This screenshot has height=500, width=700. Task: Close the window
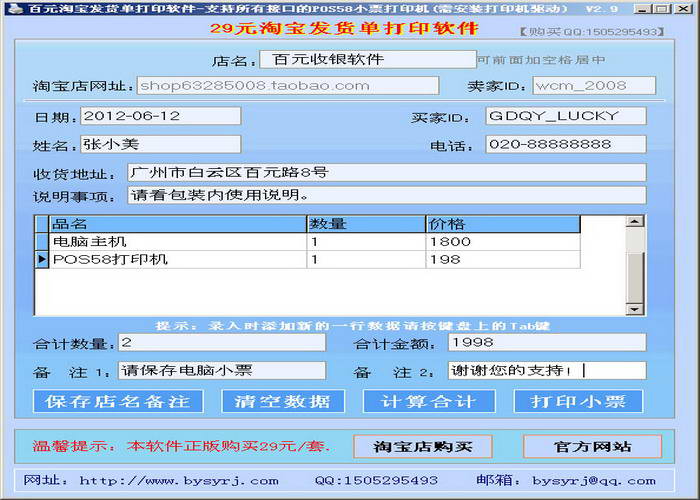click(683, 8)
